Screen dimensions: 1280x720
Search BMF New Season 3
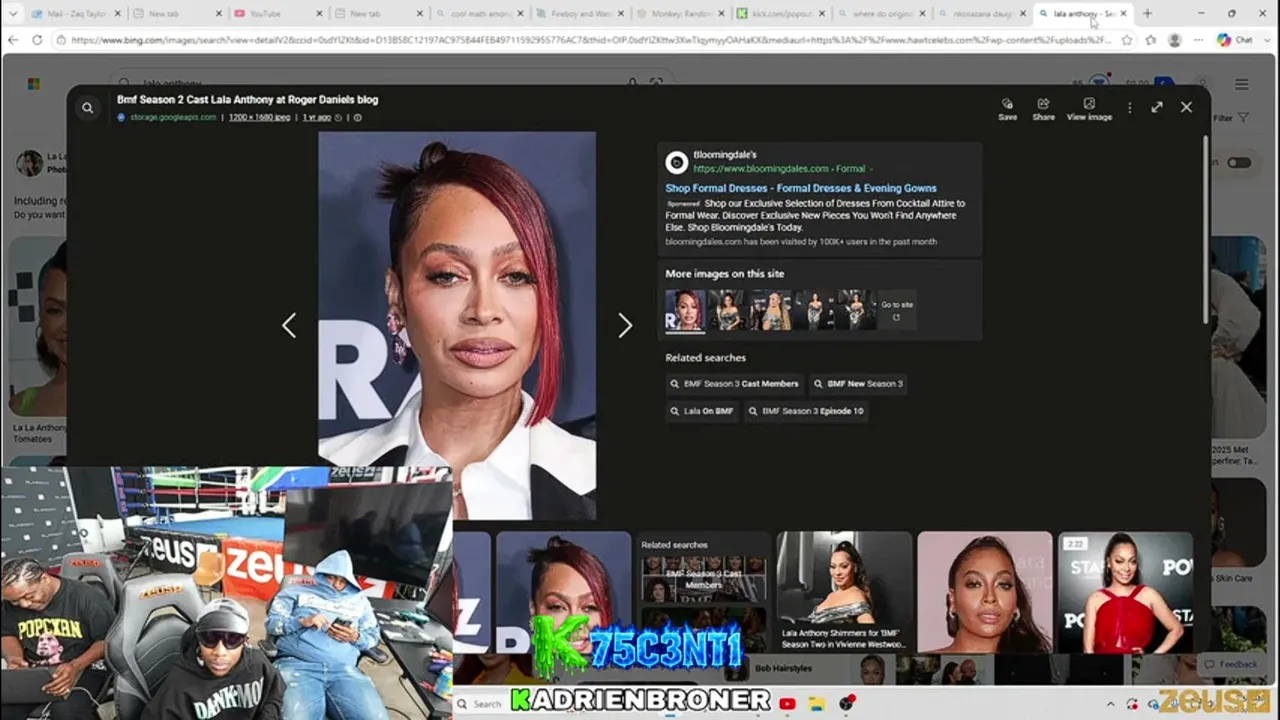[x=858, y=384]
